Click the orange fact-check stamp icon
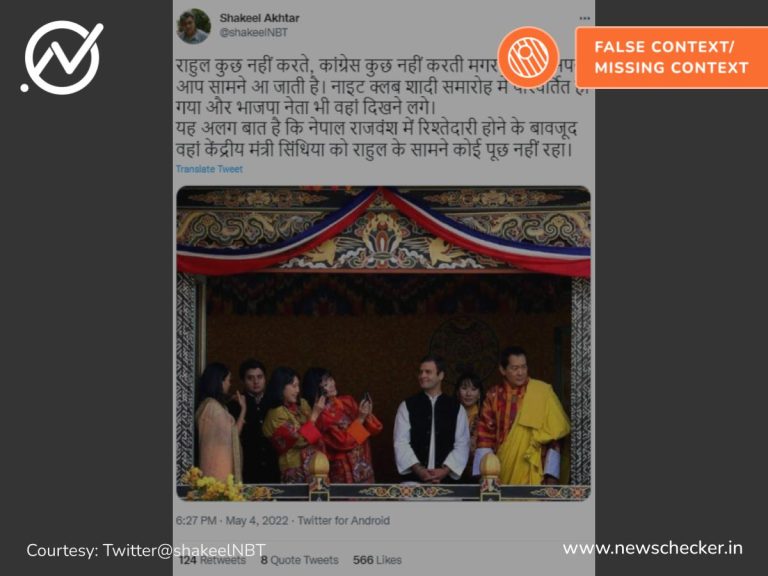The width and height of the screenshot is (768, 576). pos(528,57)
